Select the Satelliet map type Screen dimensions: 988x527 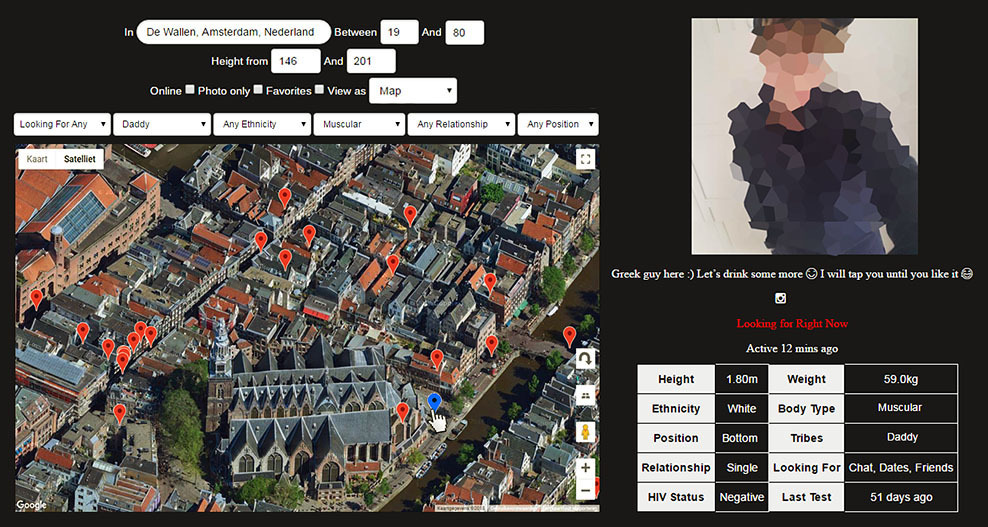[79, 159]
